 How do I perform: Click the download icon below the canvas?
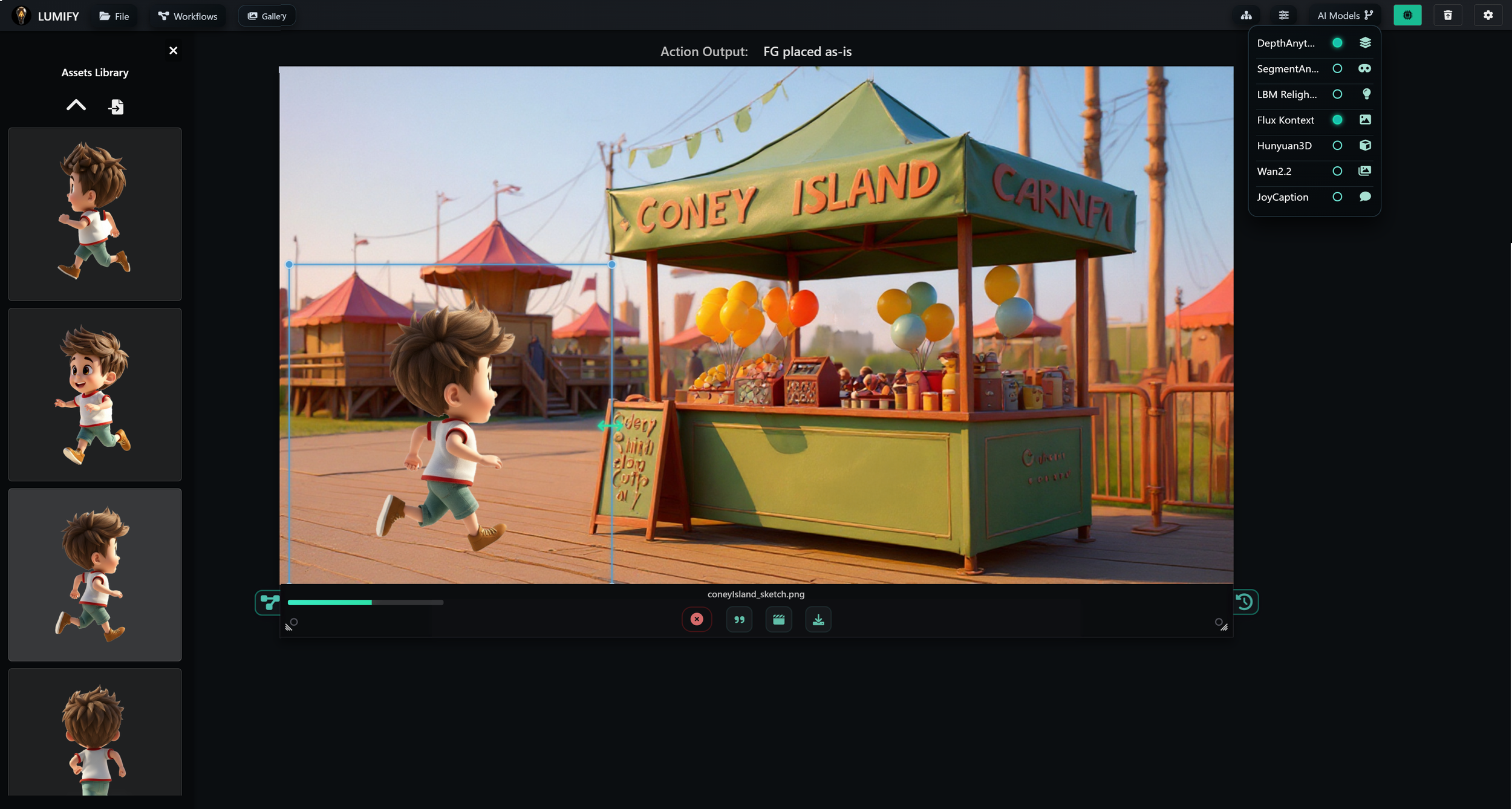point(818,620)
